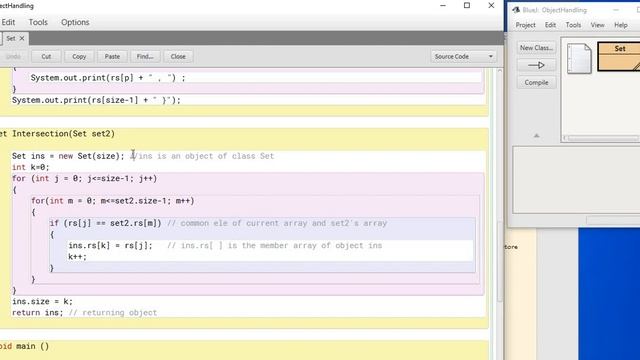Click the 'if (rs[j] == set2.rs[m])' condition
640x360 pixels.
pos(105,223)
